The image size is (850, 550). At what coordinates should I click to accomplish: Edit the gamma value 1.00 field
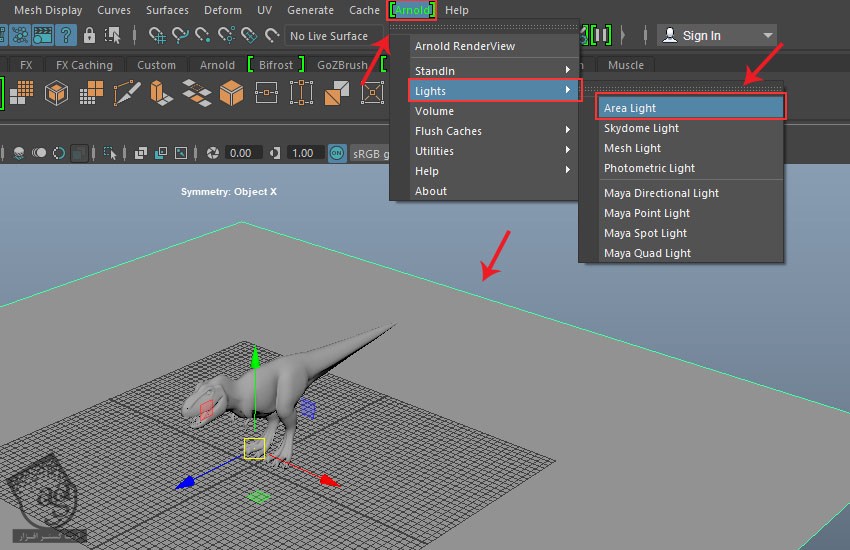tap(304, 153)
